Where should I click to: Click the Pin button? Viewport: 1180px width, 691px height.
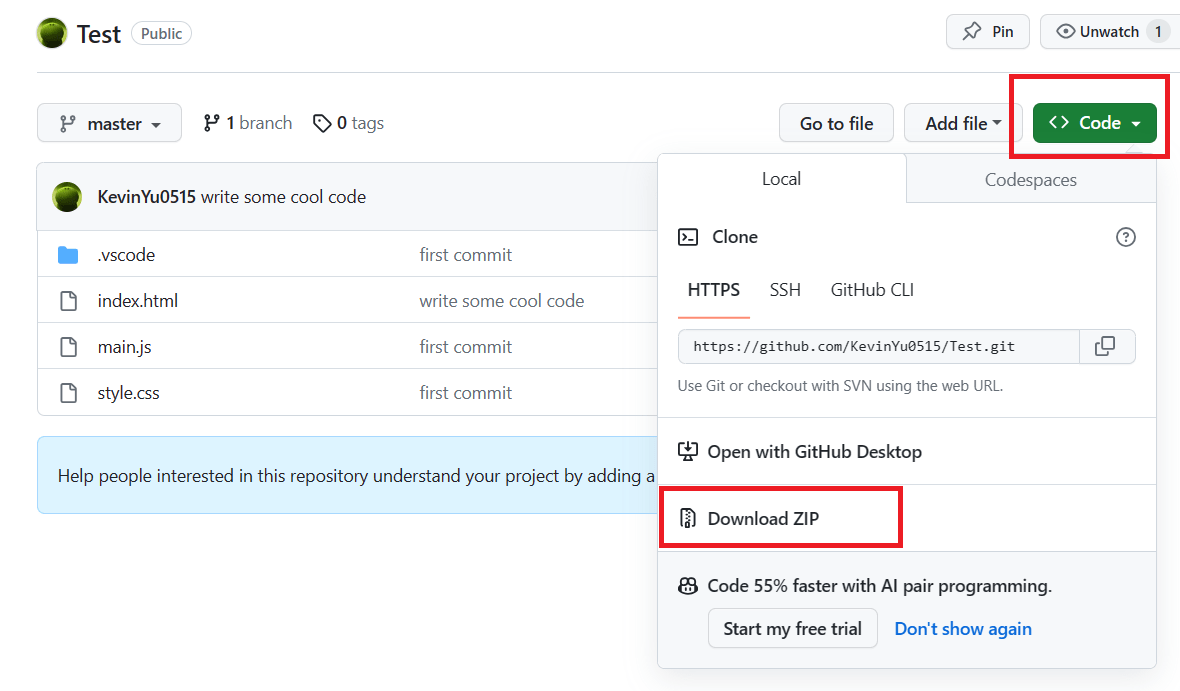pos(987,32)
